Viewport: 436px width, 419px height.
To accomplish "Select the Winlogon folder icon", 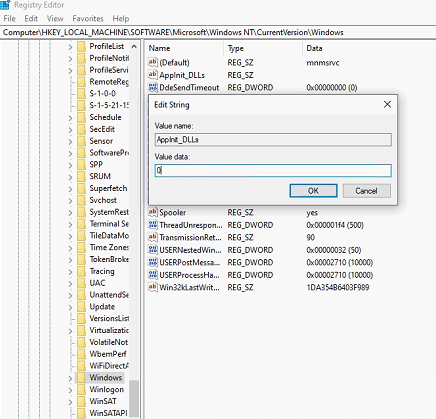I will (81, 389).
